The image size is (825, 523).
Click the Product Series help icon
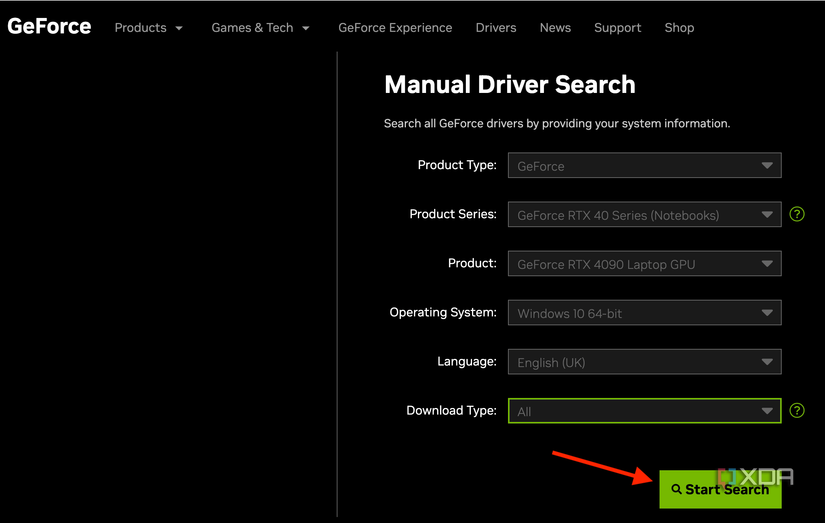[x=797, y=214]
